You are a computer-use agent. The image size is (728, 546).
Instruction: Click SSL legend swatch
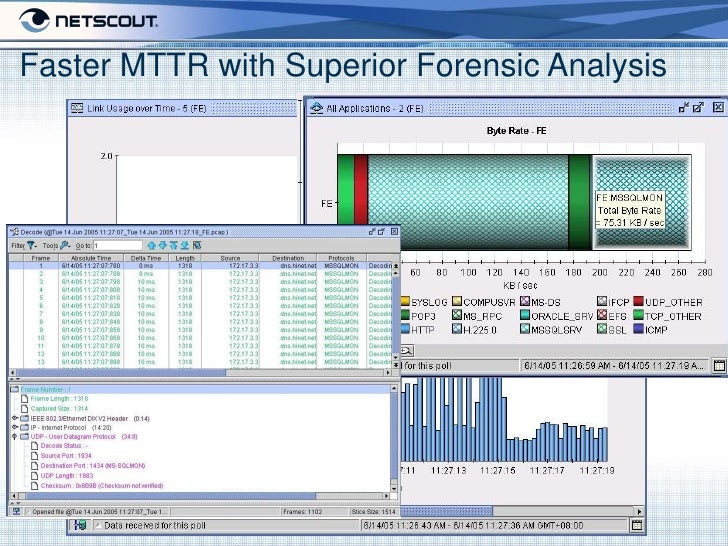click(602, 329)
